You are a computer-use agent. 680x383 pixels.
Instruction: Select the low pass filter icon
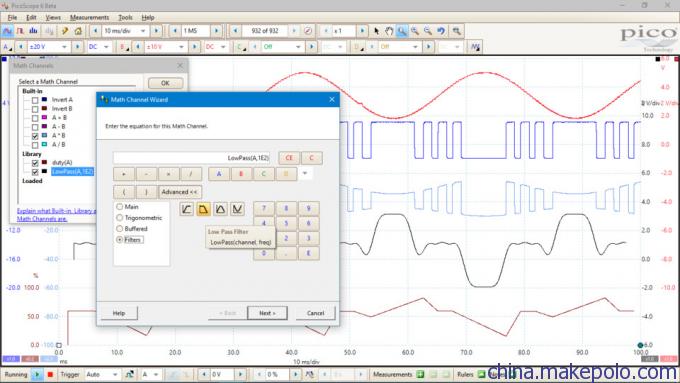tap(203, 209)
